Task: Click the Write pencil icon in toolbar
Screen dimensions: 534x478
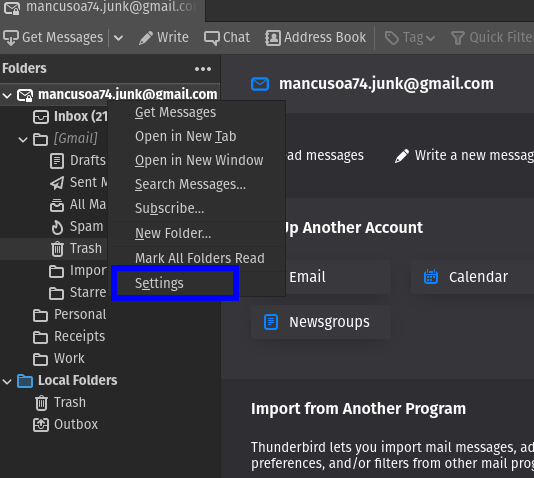Action: [x=146, y=38]
